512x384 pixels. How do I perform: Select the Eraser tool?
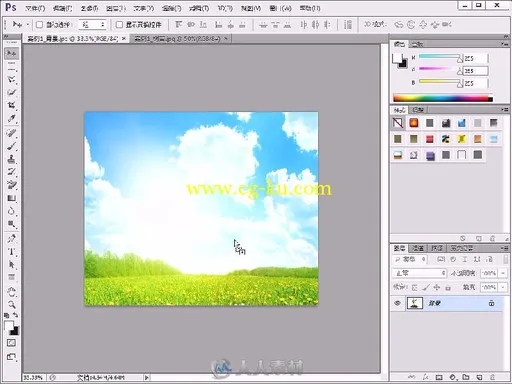12,185
